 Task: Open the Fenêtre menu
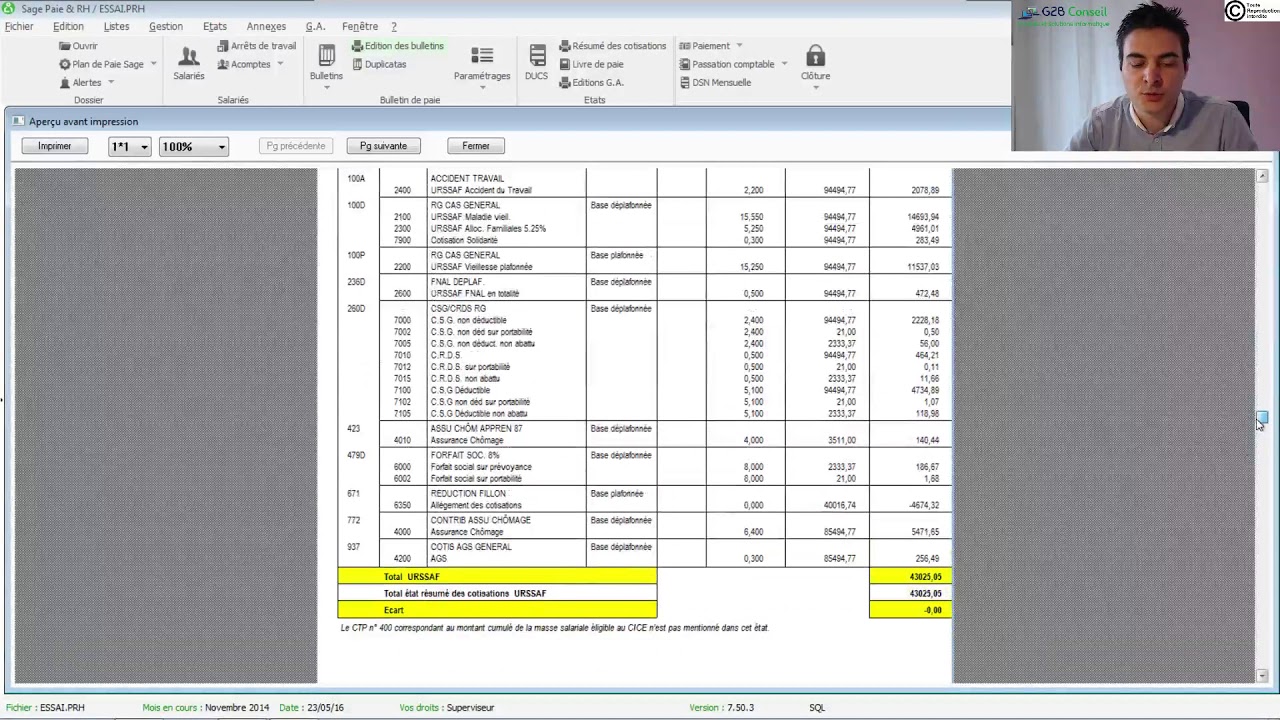[360, 26]
